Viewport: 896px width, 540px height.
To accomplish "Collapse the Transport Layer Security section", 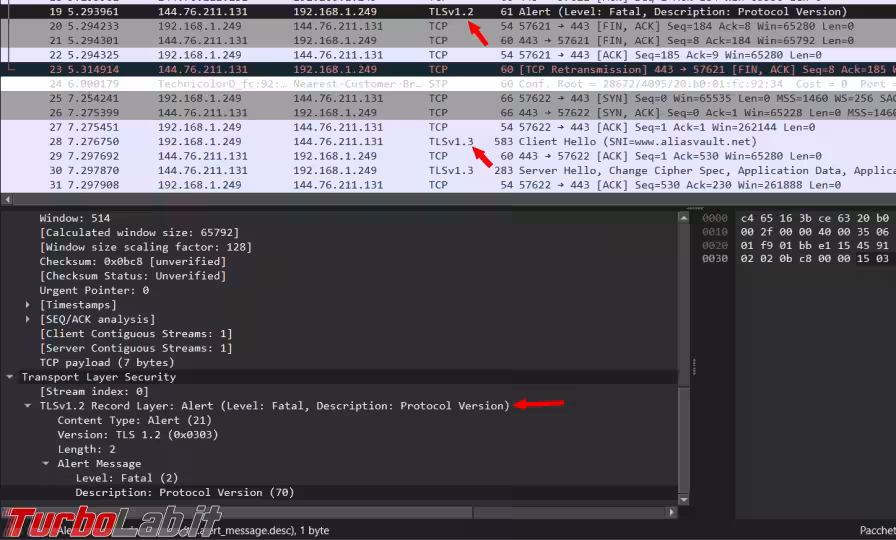I will pos(11,377).
